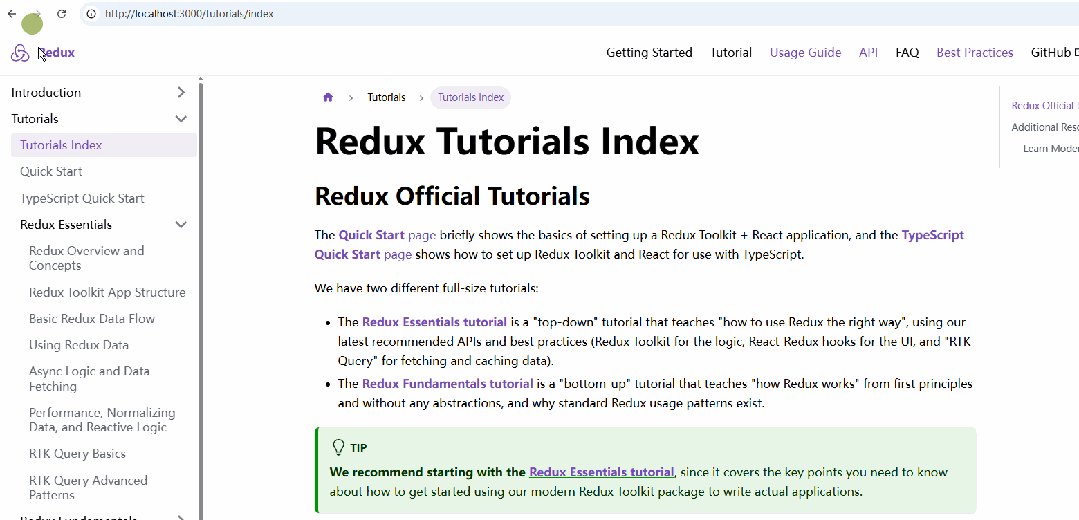
Task: Click the home icon in breadcrumbs
Action: [x=328, y=98]
